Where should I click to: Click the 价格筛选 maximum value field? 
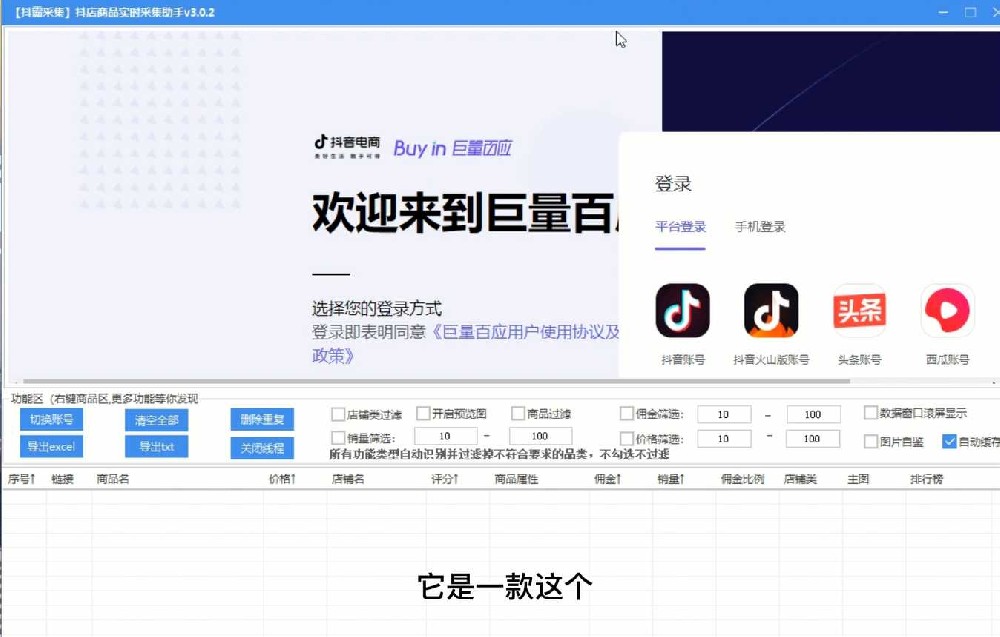[x=812, y=439]
